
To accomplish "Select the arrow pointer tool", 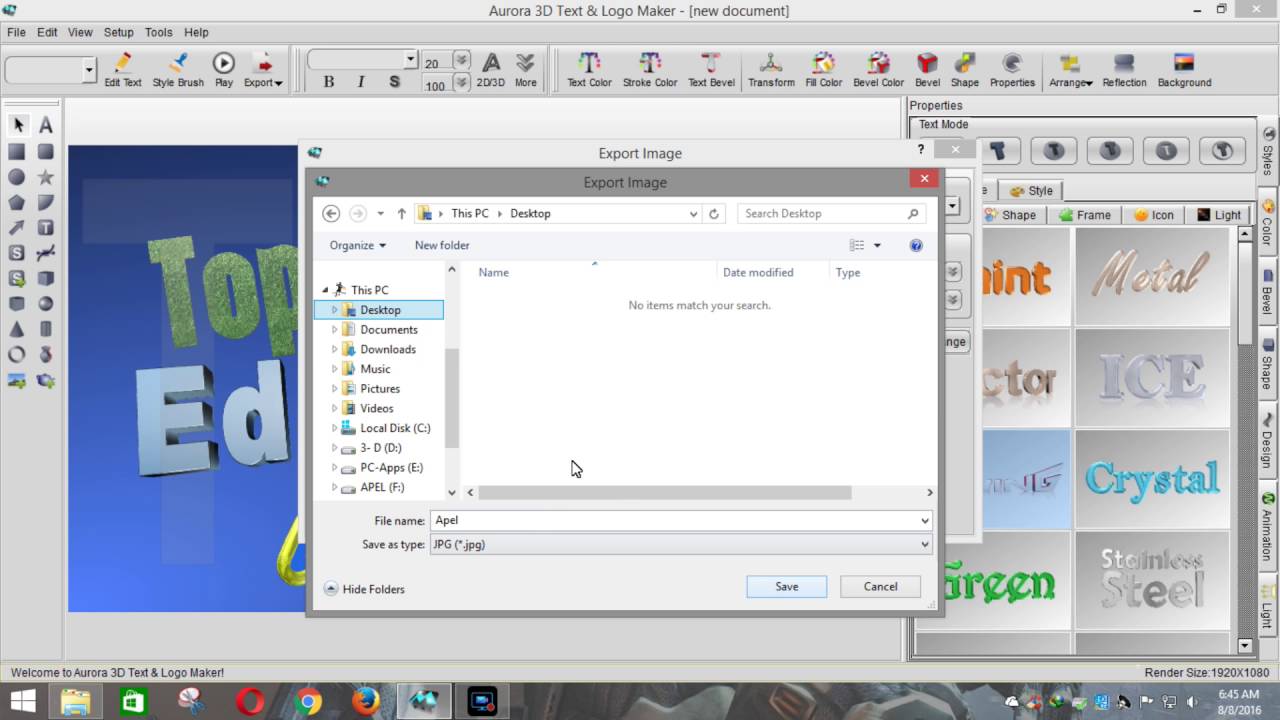I will click(x=18, y=125).
